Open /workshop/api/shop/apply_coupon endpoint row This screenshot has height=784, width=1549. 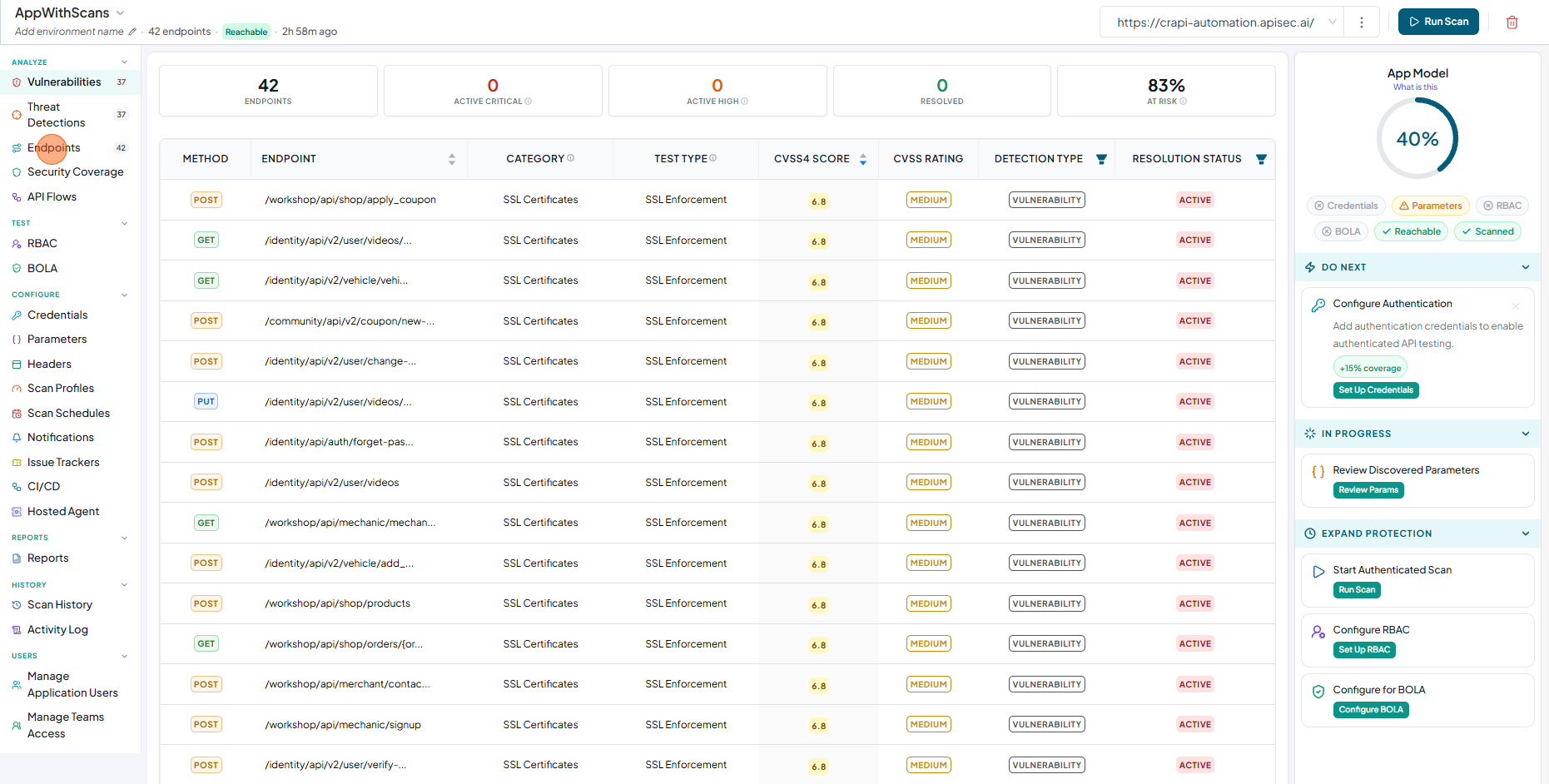pos(717,200)
